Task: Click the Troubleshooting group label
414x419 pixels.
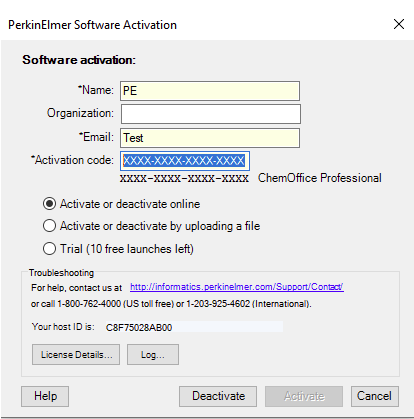Action: point(61,273)
